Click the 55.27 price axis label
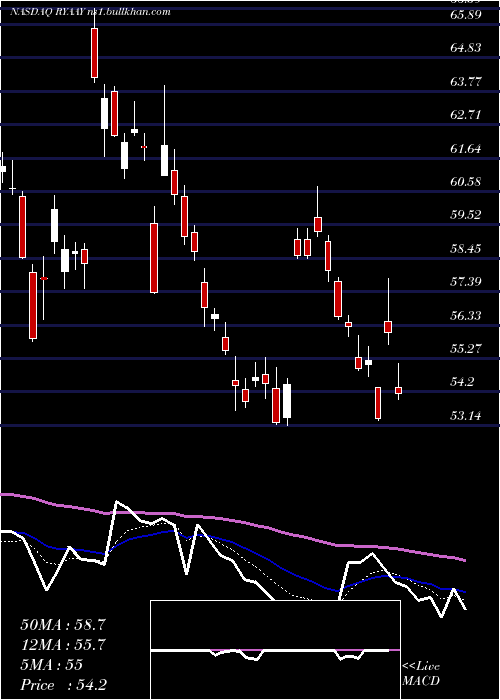The width and height of the screenshot is (500, 700). point(466,348)
